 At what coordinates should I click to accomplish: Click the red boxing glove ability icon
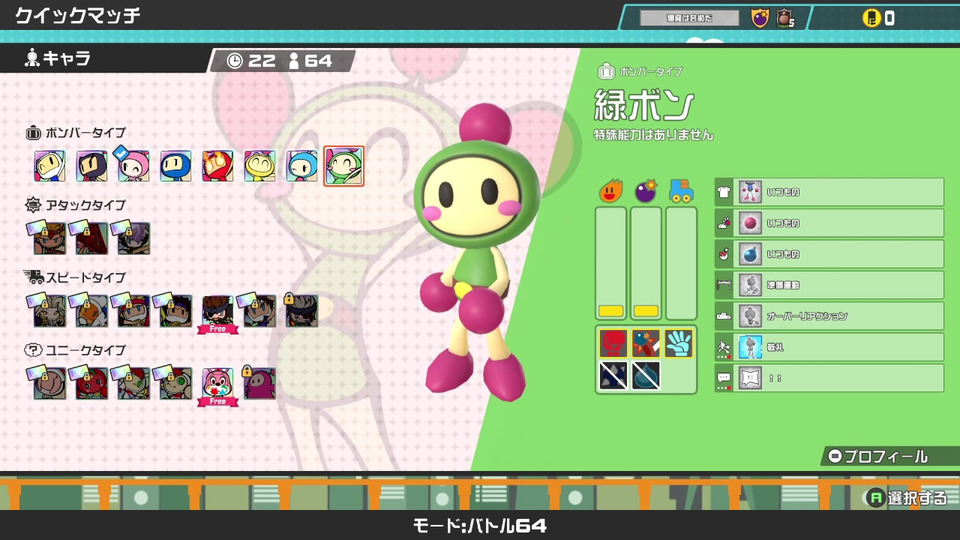tap(613, 343)
